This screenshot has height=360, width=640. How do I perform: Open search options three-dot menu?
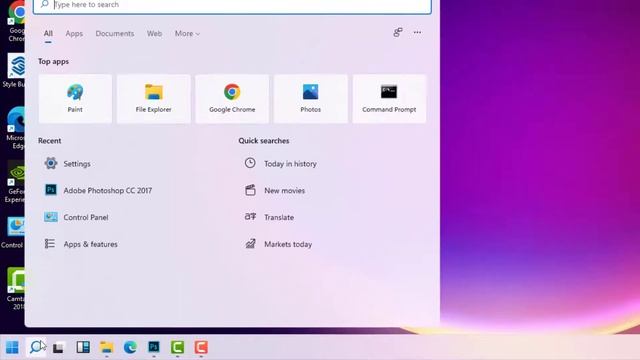coord(417,32)
